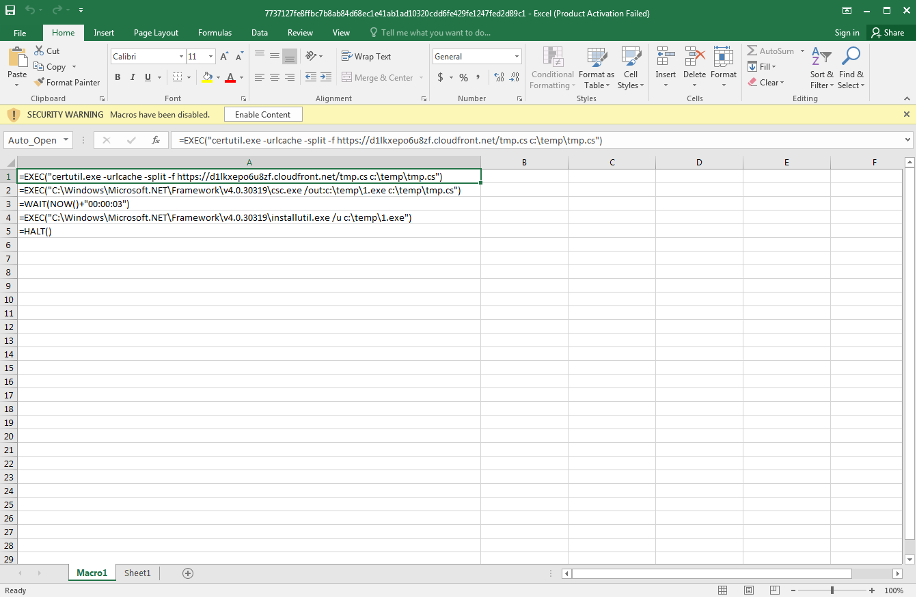Screen dimensions: 916x597
Task: Toggle align text left
Action: point(259,77)
